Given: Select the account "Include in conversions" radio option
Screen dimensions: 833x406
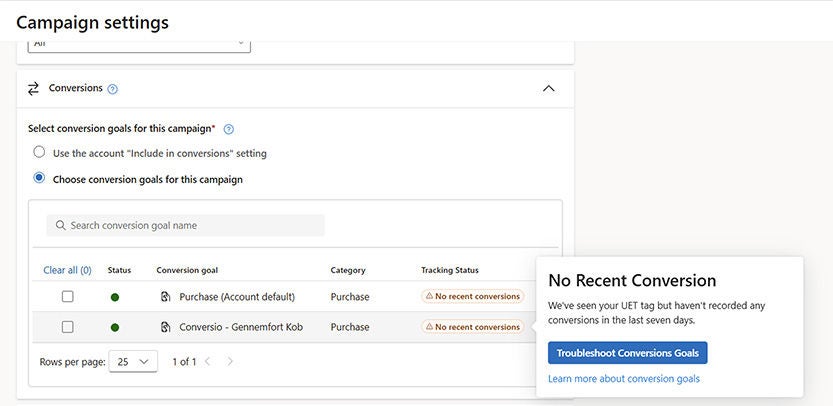Looking at the screenshot, I should 39,153.
